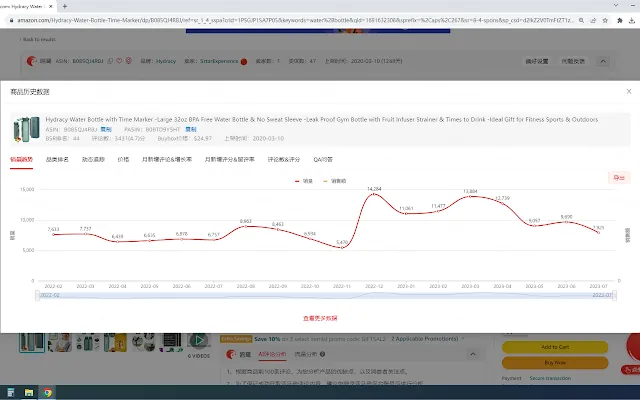The height and width of the screenshot is (400, 640).
Task: Select the AI评论分析 tab
Action: tap(272, 354)
